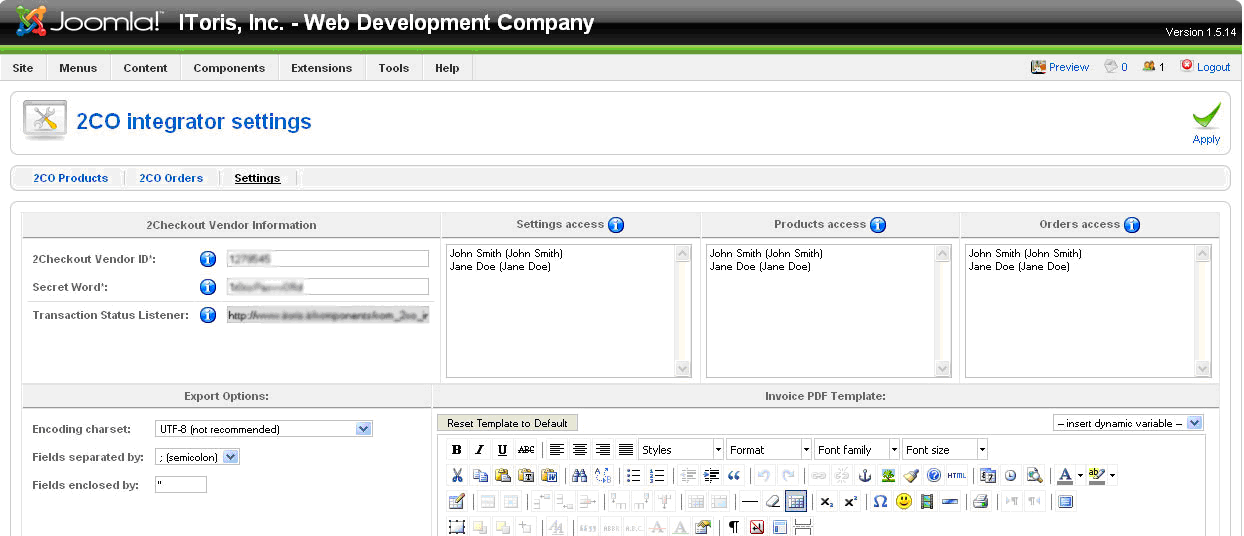
Task: Insert a smiley emoticon
Action: [904, 502]
